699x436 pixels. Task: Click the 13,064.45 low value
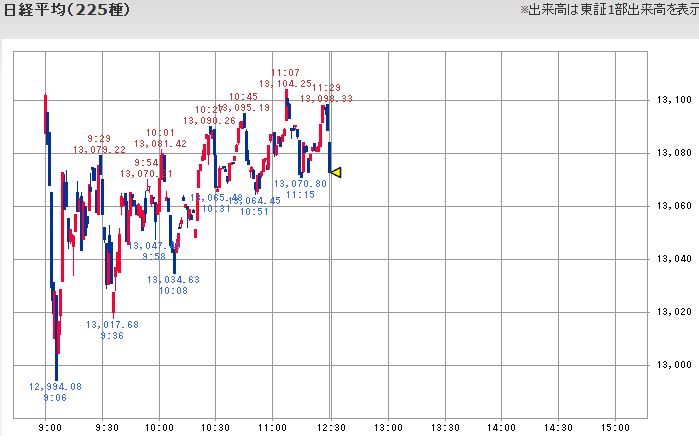tap(254, 201)
